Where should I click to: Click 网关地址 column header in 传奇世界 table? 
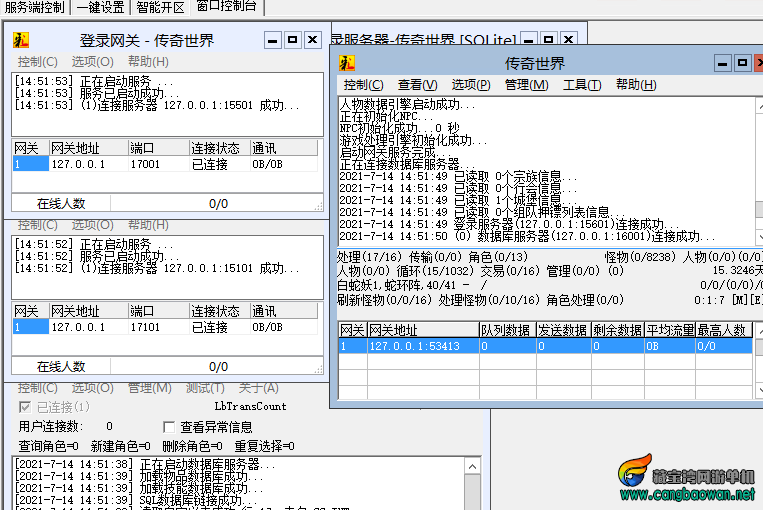(x=423, y=330)
